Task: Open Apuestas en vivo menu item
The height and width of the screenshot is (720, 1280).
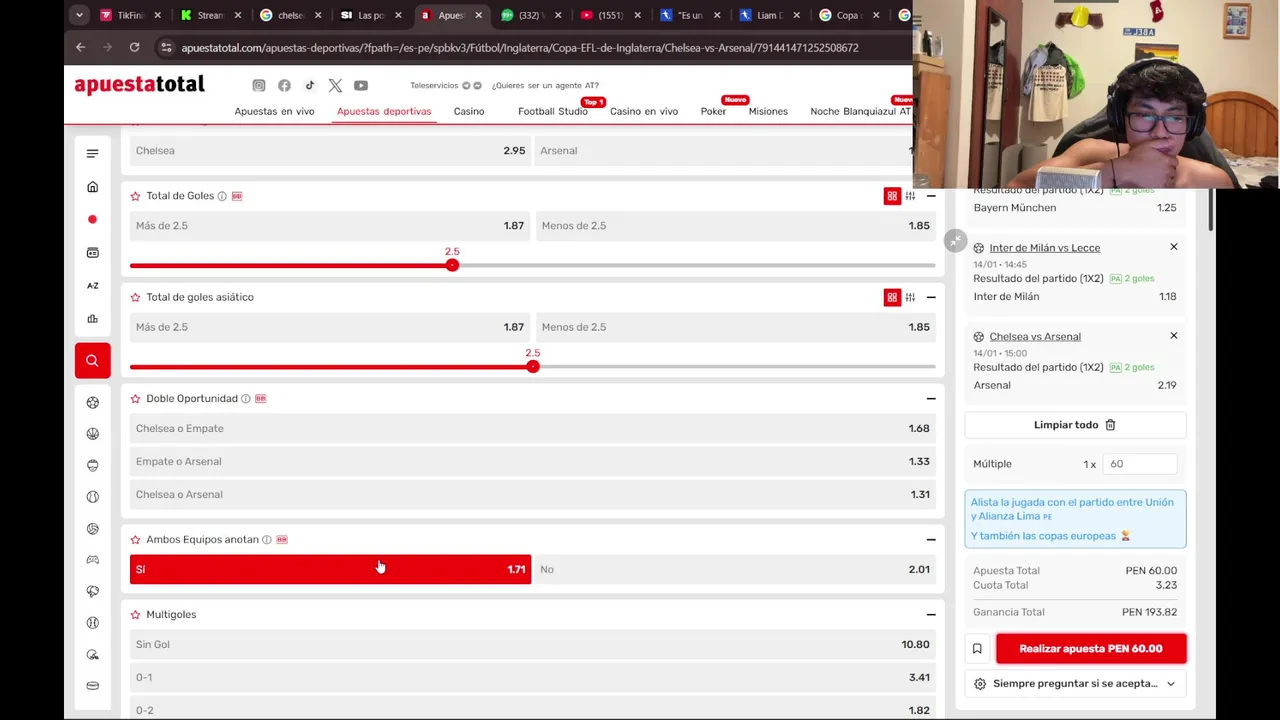Action: click(274, 111)
